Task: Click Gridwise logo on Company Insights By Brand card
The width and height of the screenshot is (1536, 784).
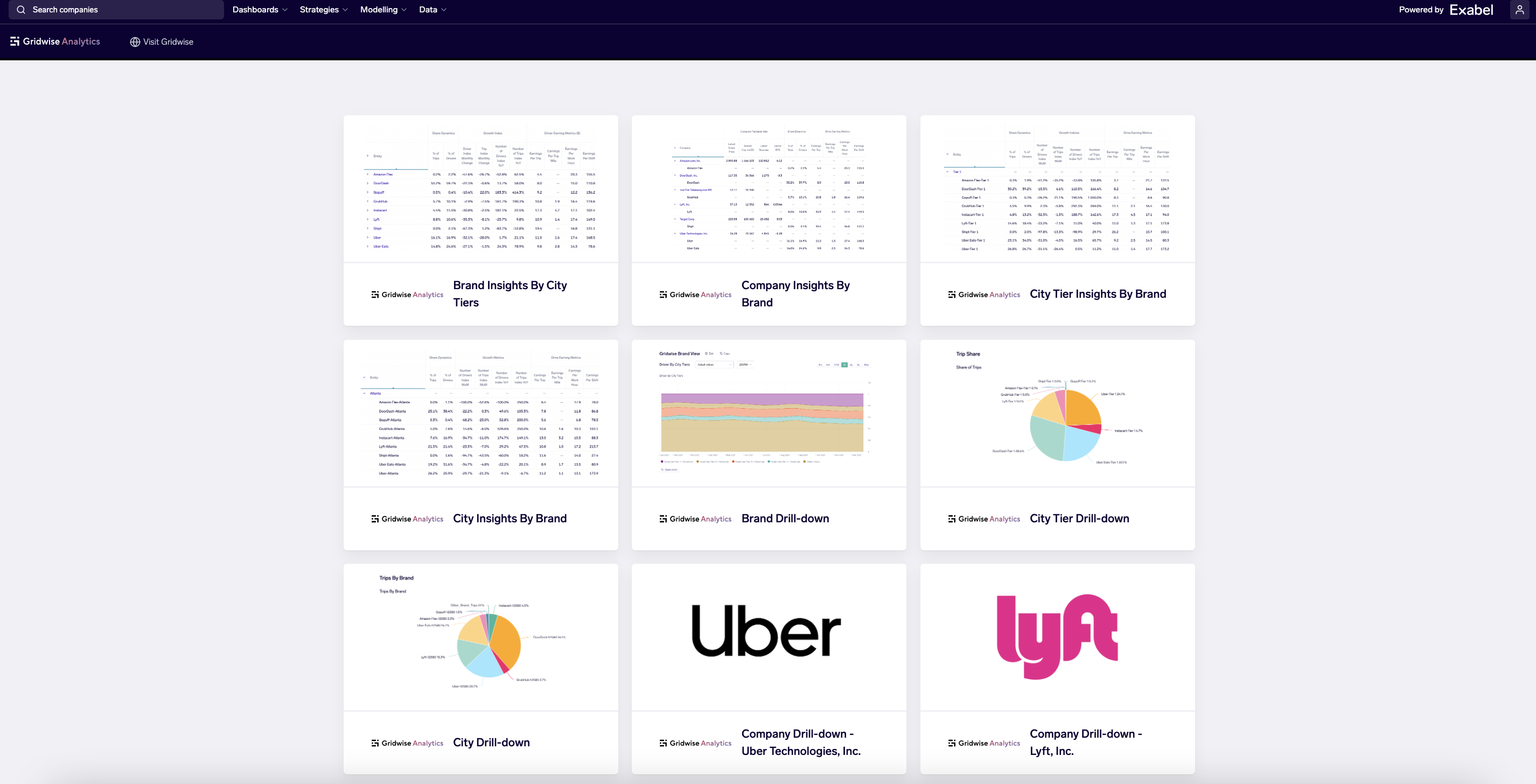Action: (x=695, y=295)
